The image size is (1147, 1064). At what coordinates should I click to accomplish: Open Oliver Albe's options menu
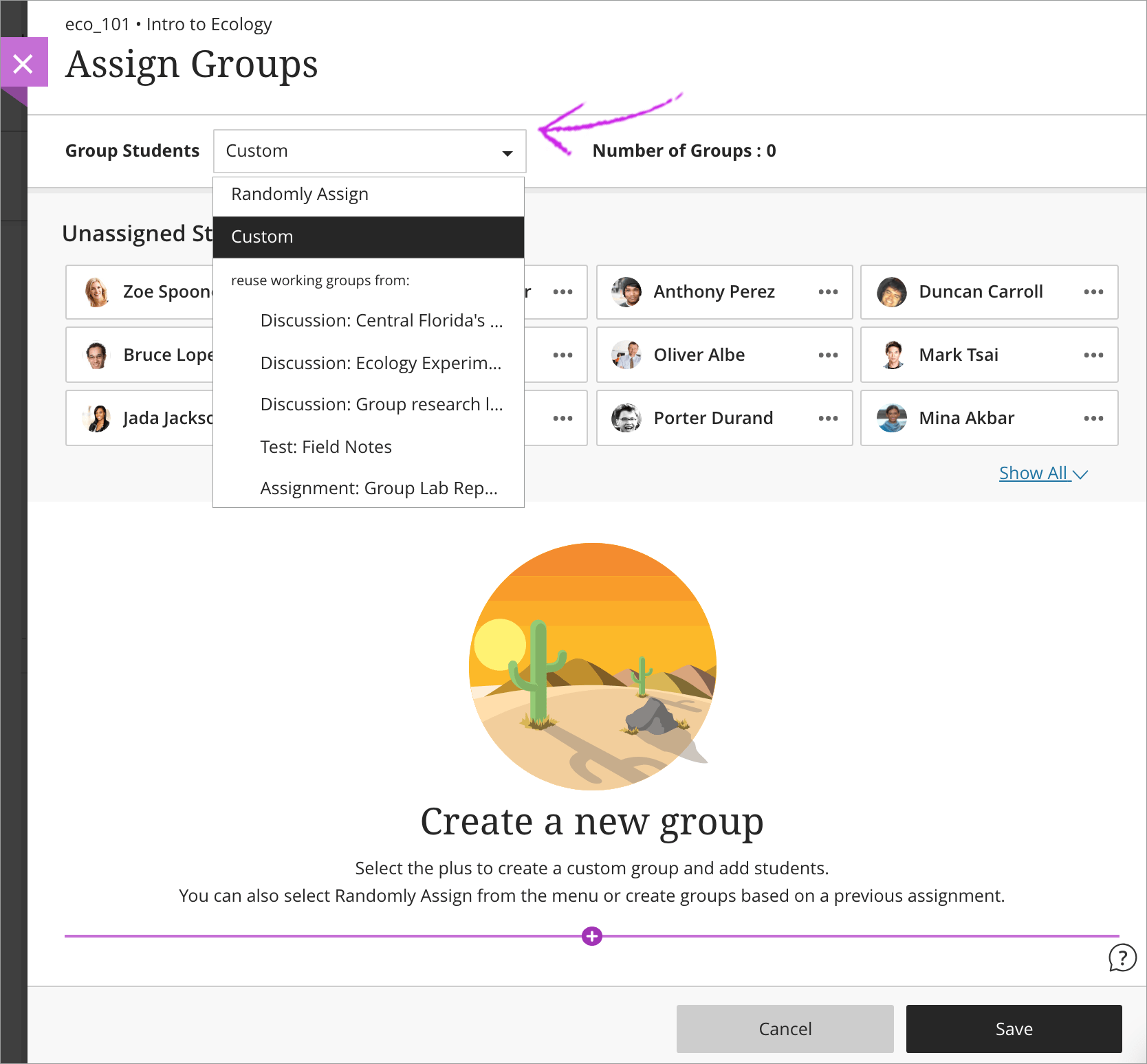point(828,355)
